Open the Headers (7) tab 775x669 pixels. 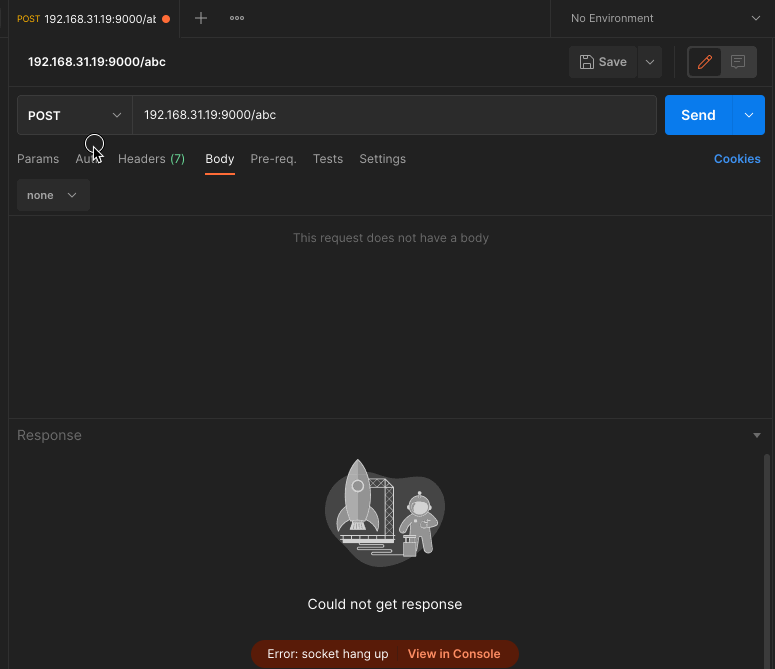click(151, 159)
